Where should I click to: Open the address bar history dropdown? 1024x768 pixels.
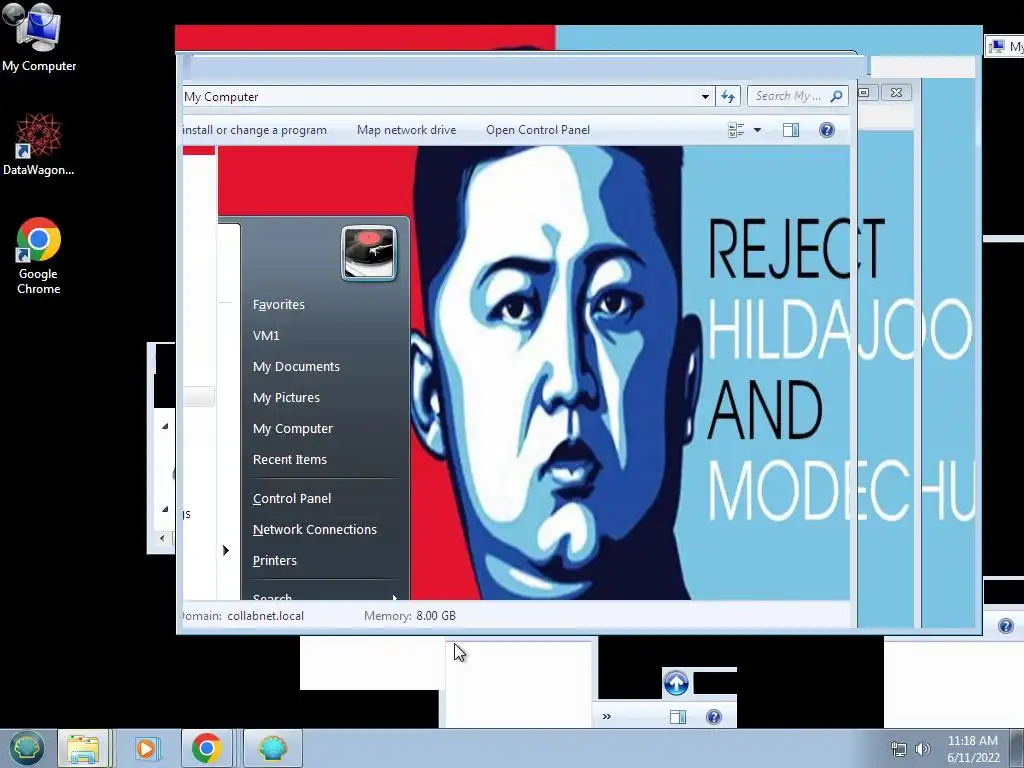(705, 97)
